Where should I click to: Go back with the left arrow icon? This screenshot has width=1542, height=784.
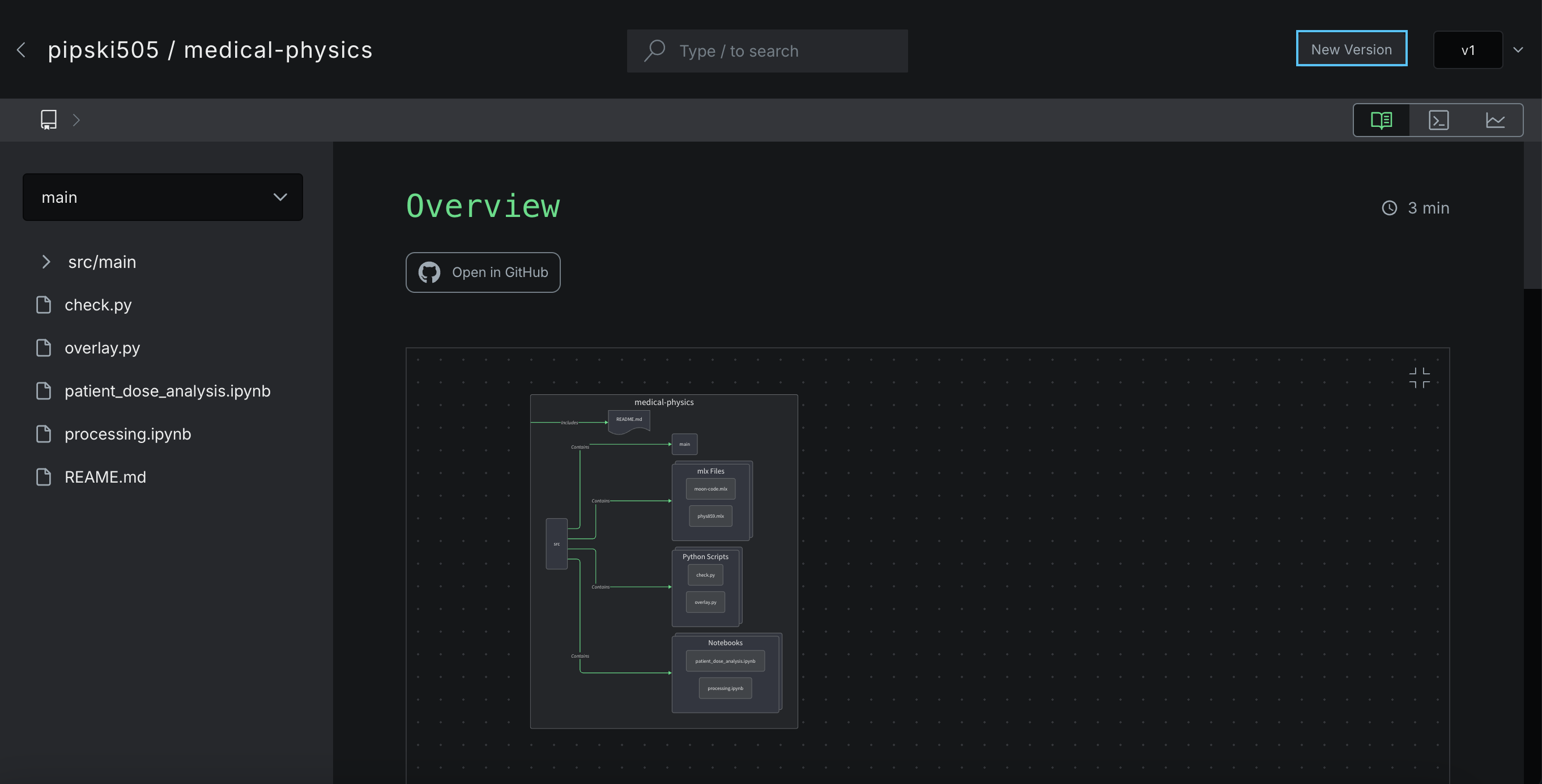22,50
